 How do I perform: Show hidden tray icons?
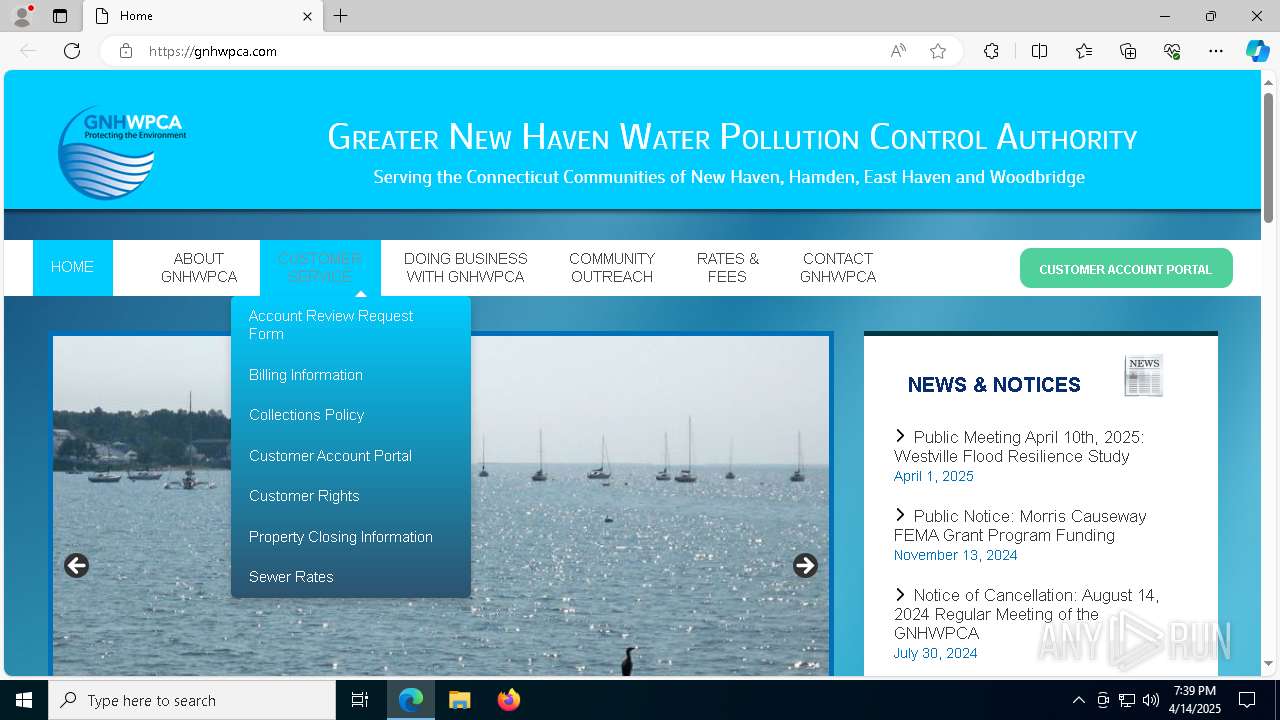[x=1078, y=700]
